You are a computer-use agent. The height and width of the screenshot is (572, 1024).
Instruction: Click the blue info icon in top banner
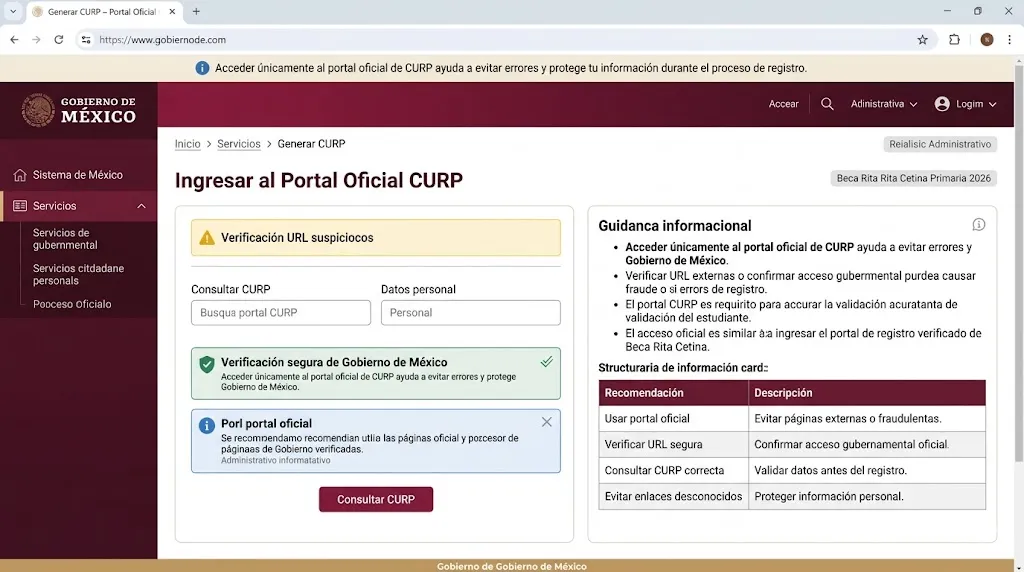[x=202, y=68]
